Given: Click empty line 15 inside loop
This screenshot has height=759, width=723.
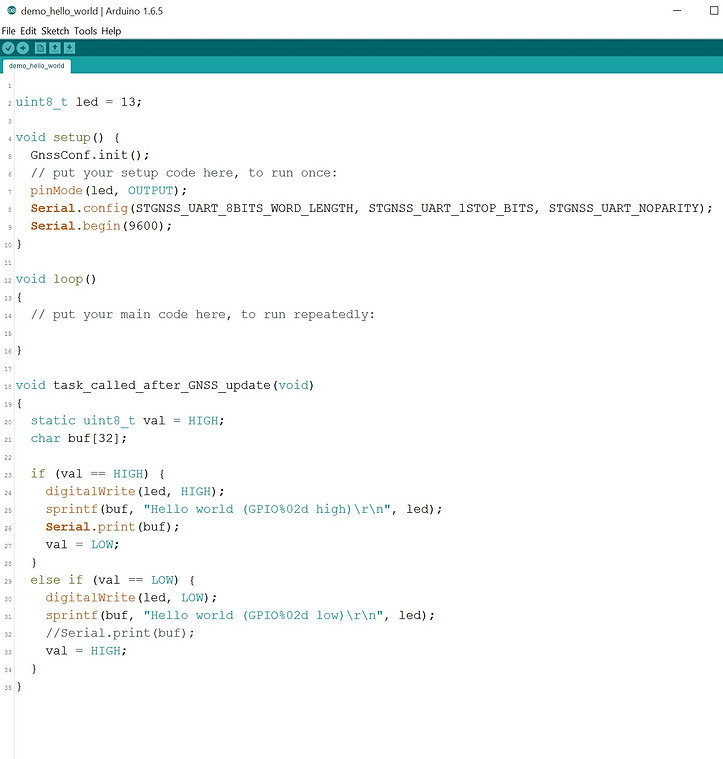Looking at the screenshot, I should click(368, 333).
